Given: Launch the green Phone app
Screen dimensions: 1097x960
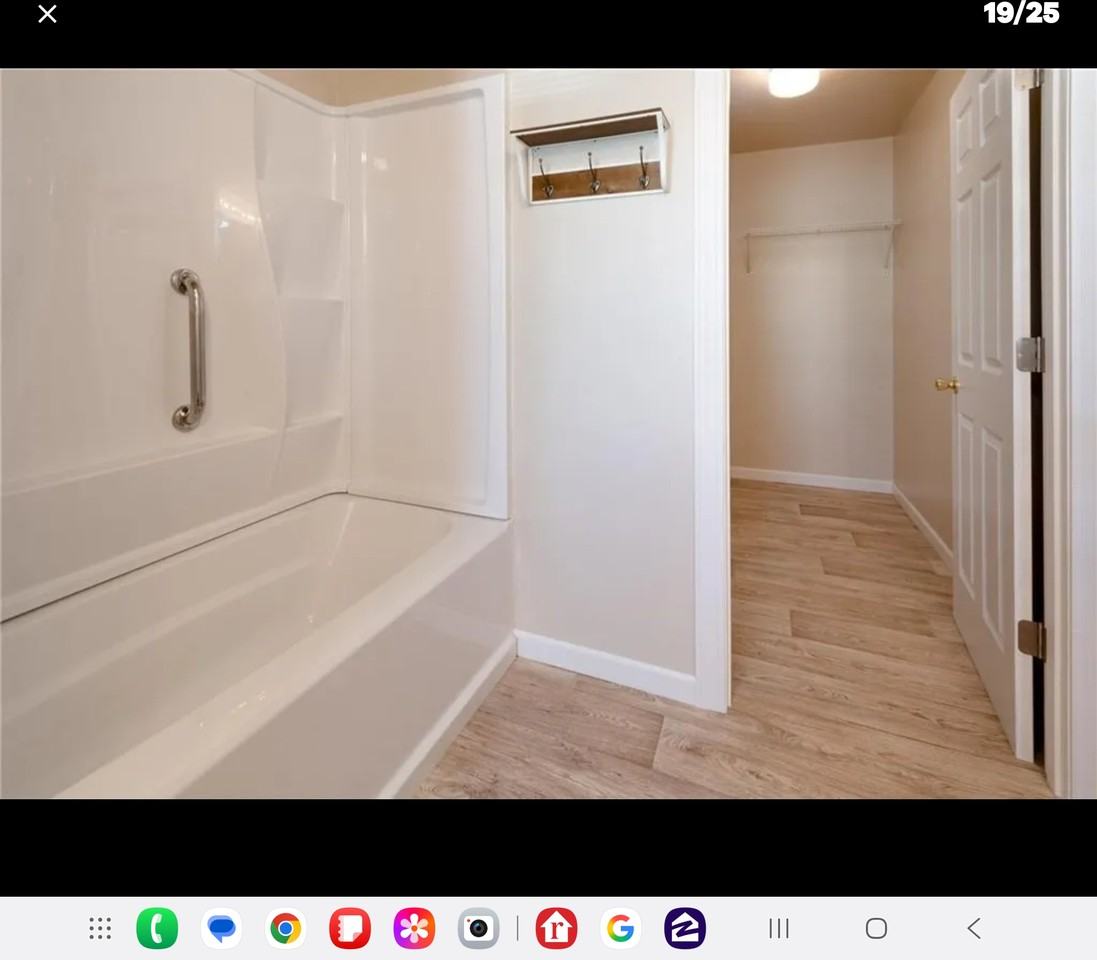Looking at the screenshot, I should coord(157,929).
